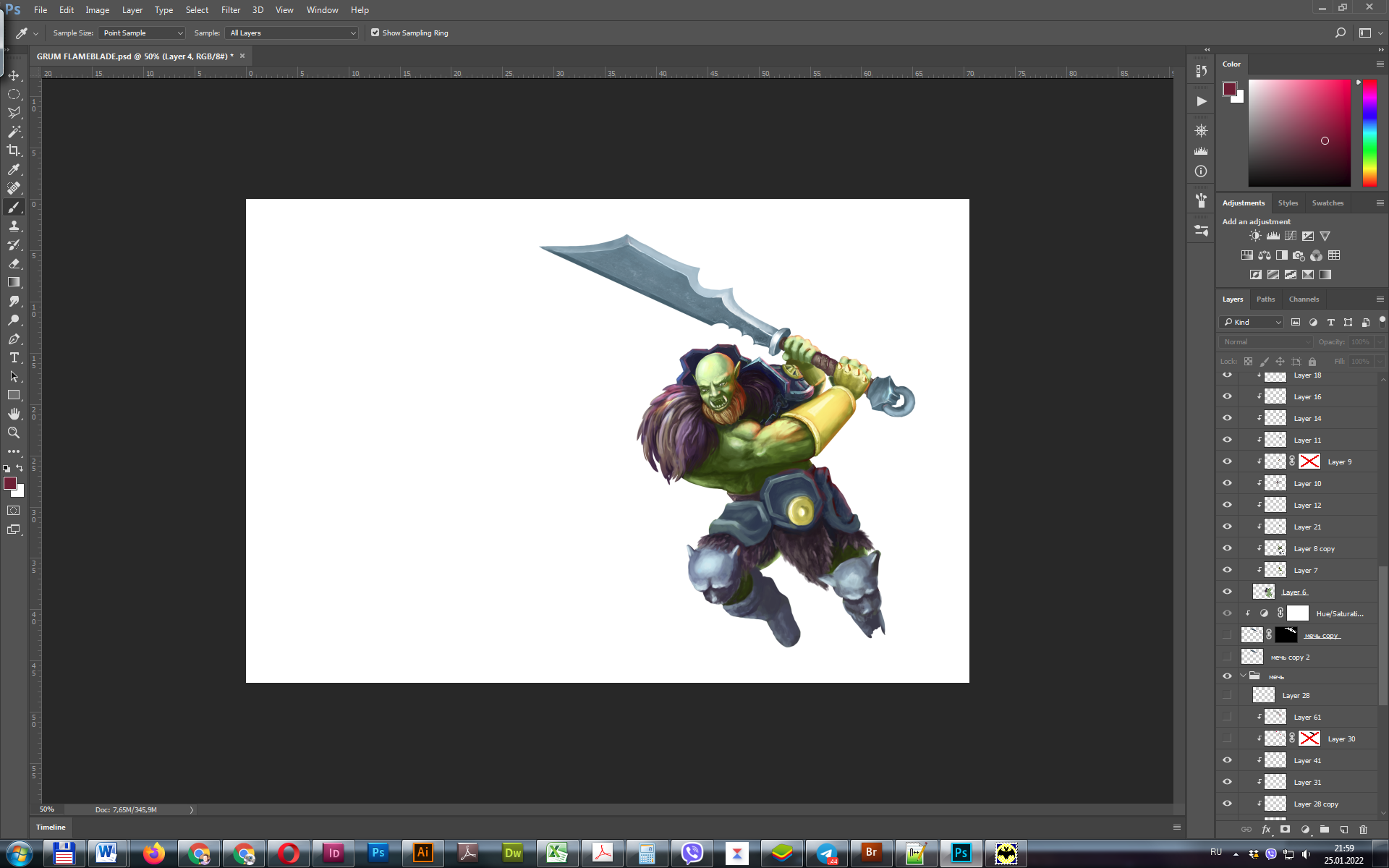Create a new group folder icon
The height and width of the screenshot is (868, 1389).
pyautogui.click(x=1324, y=830)
